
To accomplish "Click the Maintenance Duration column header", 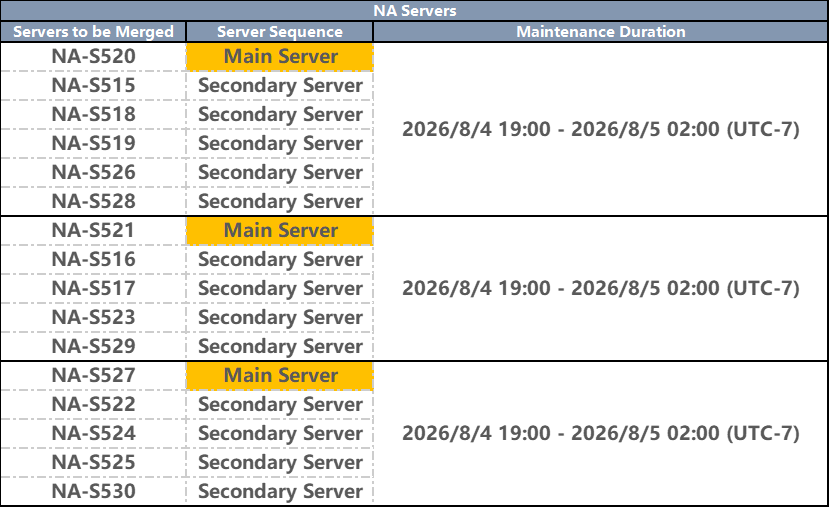I will [601, 32].
